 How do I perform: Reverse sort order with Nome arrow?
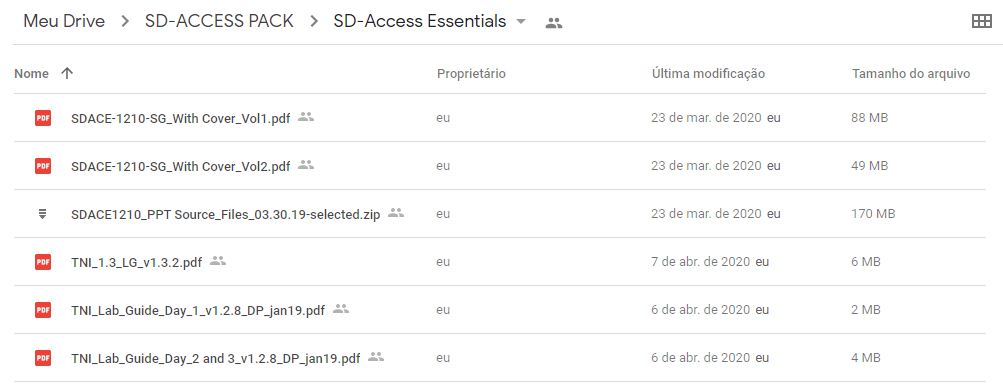[67, 74]
